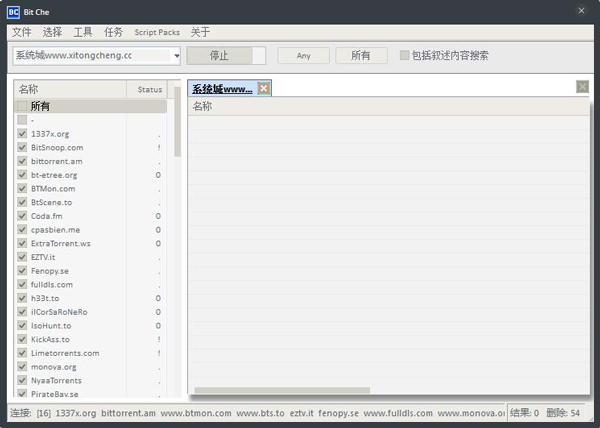Uncheck the bittorrent.am checkbox
This screenshot has width=600, height=428.
click(22, 161)
